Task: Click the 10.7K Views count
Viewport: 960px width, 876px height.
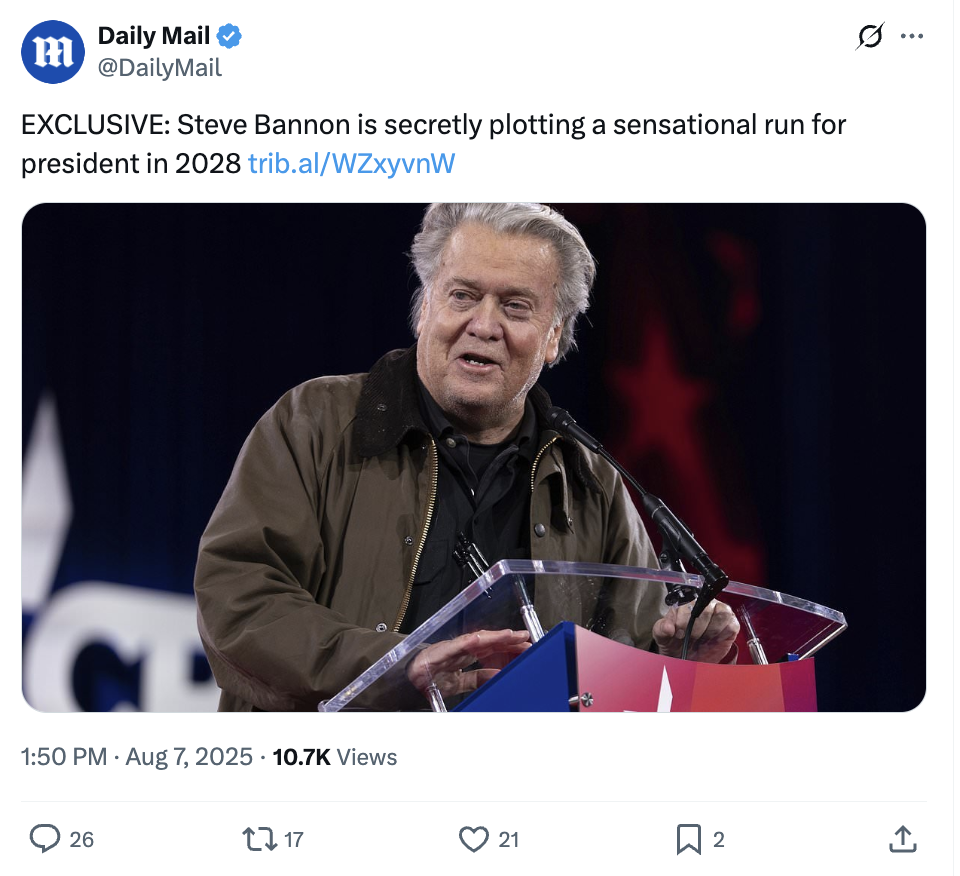Action: (x=335, y=757)
